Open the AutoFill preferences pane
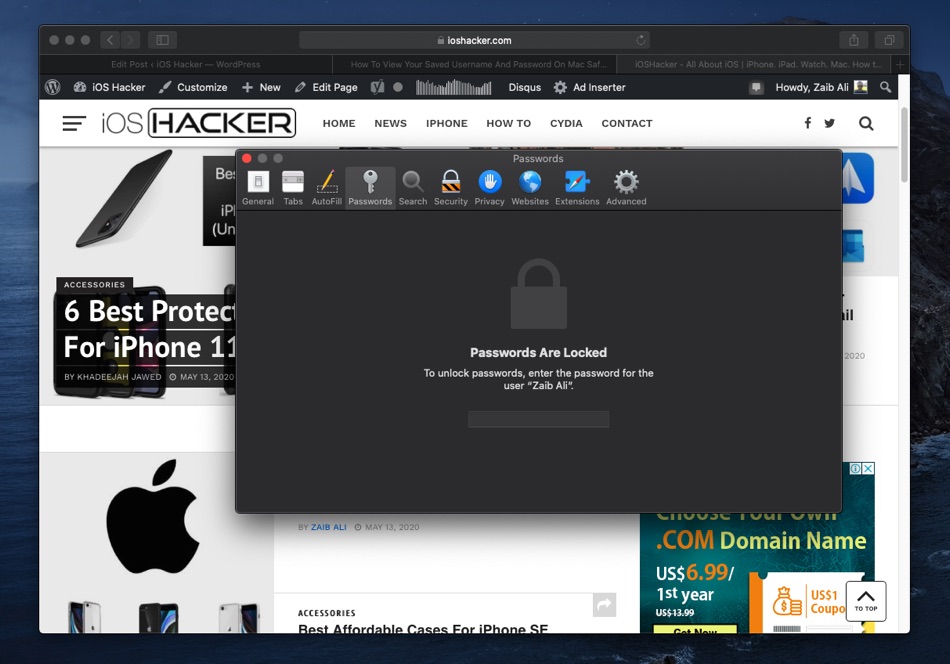This screenshot has height=664, width=950. [327, 188]
